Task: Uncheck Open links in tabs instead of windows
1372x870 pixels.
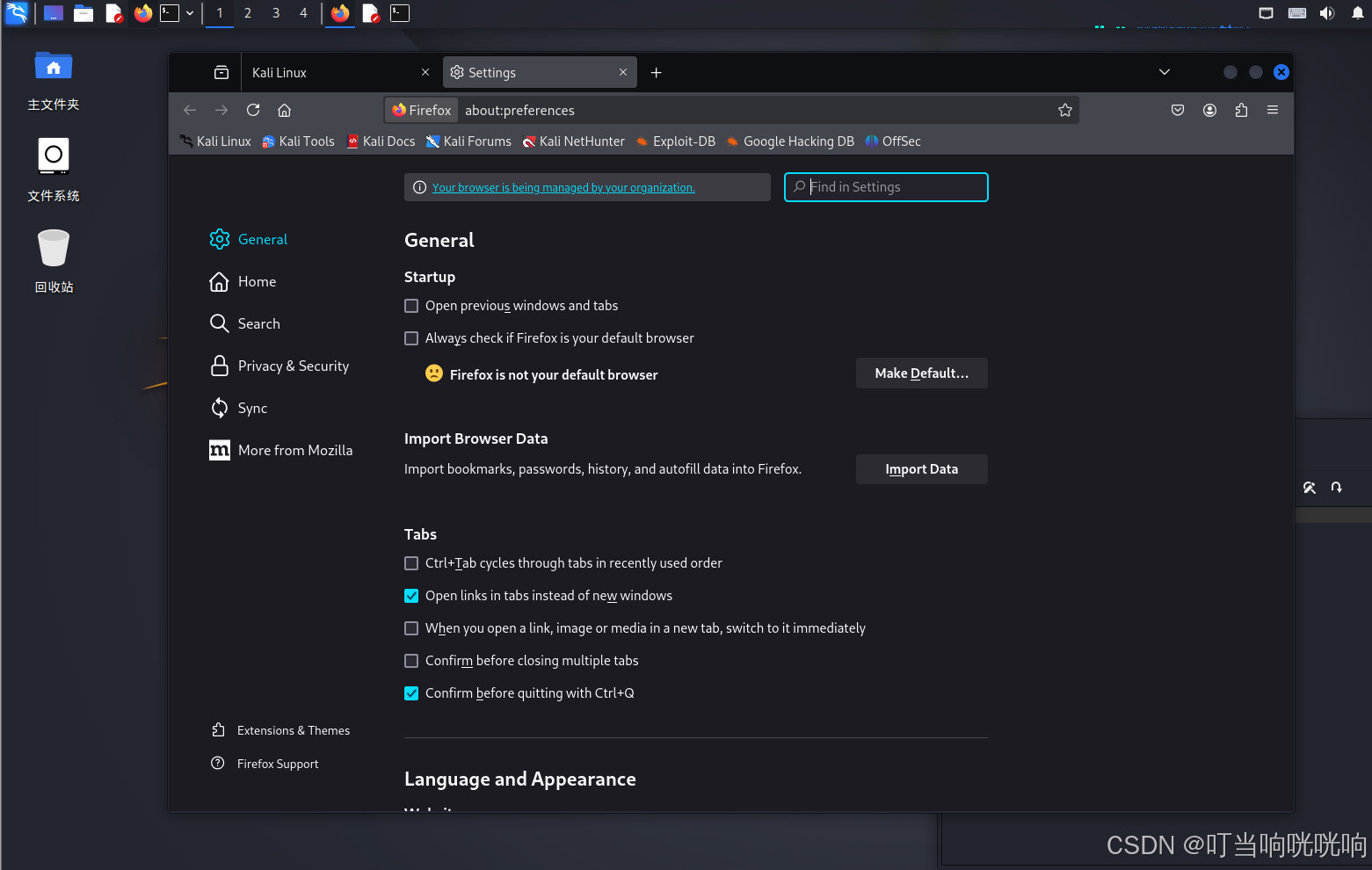Action: 411,596
